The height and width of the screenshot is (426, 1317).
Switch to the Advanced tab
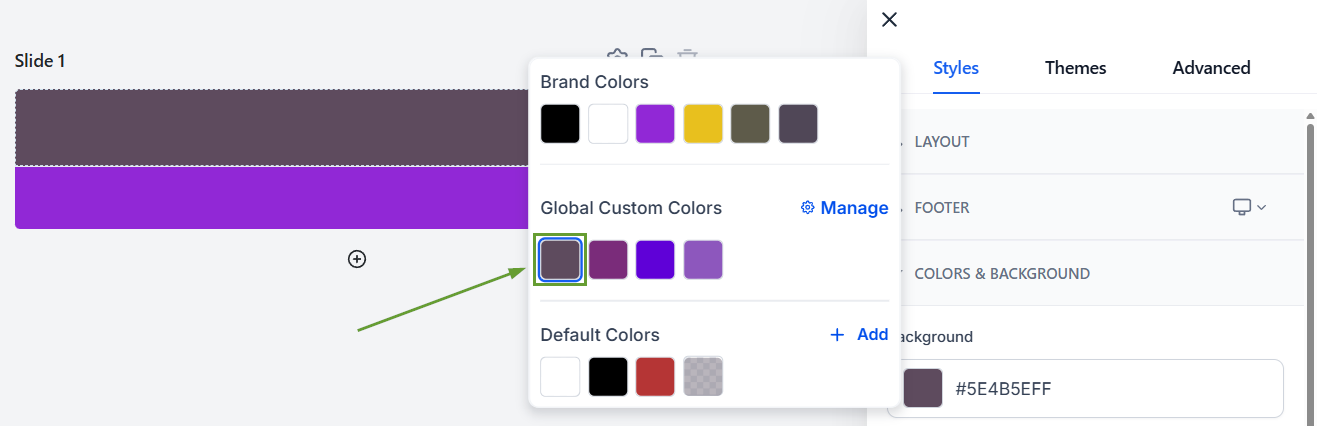1211,68
